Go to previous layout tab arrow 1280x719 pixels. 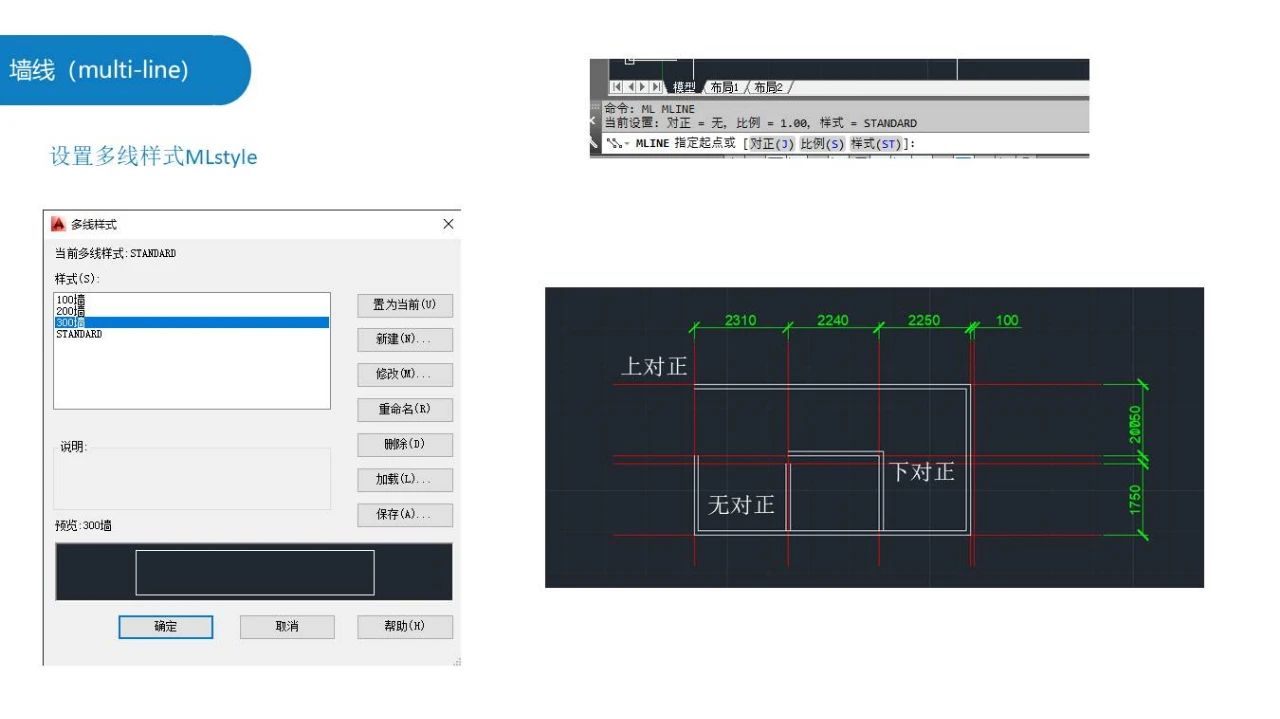click(x=631, y=87)
